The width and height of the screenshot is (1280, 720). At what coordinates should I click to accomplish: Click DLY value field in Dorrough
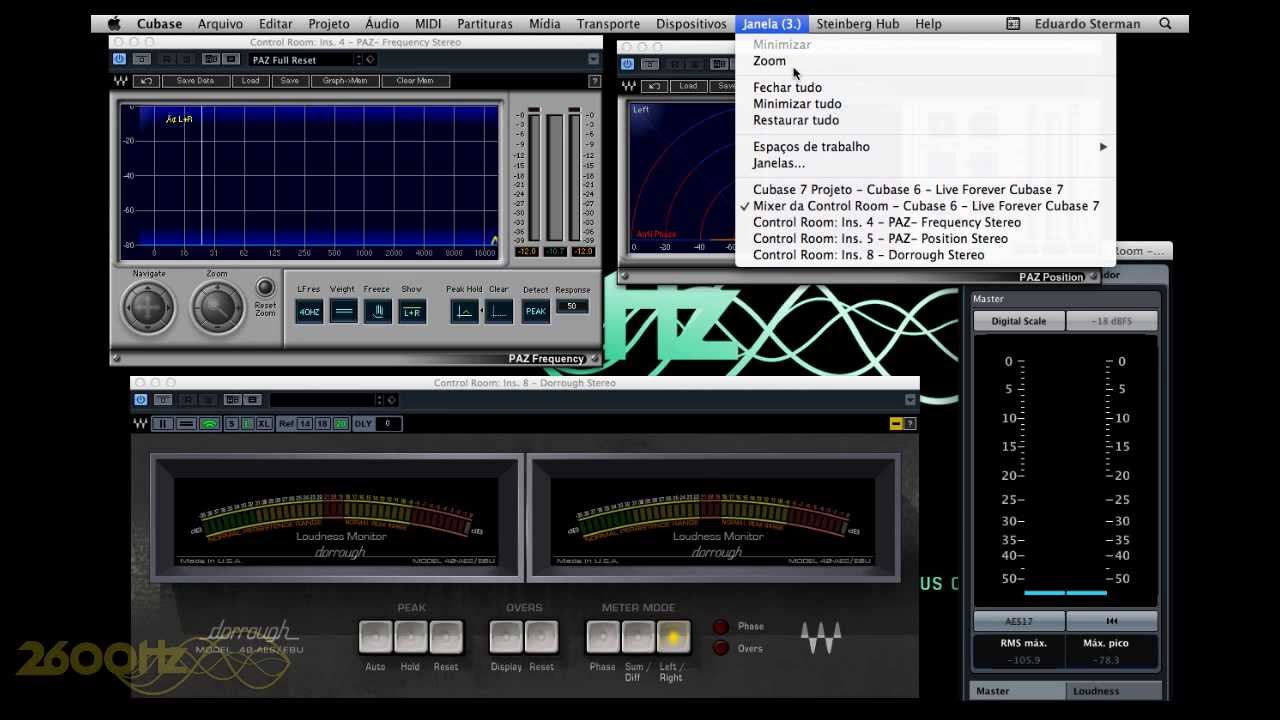click(388, 424)
